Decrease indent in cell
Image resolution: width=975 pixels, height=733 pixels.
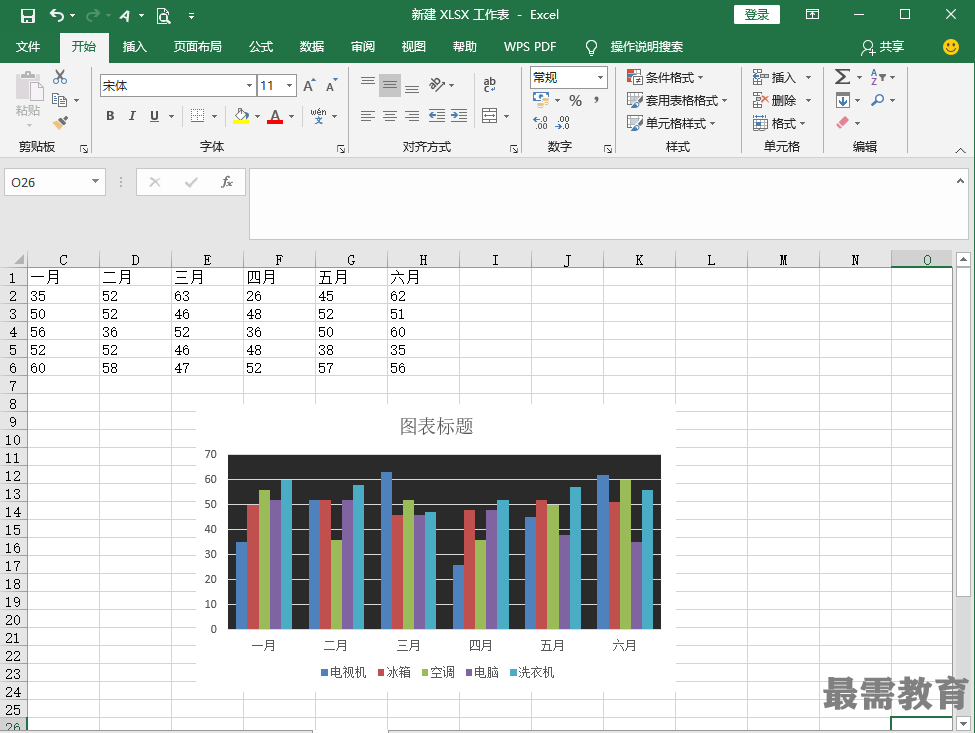point(437,116)
